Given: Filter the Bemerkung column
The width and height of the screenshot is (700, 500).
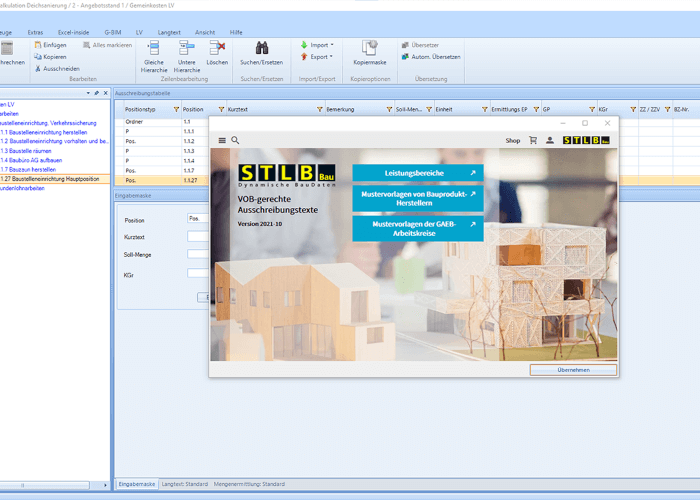Looking at the screenshot, I should pos(389,109).
